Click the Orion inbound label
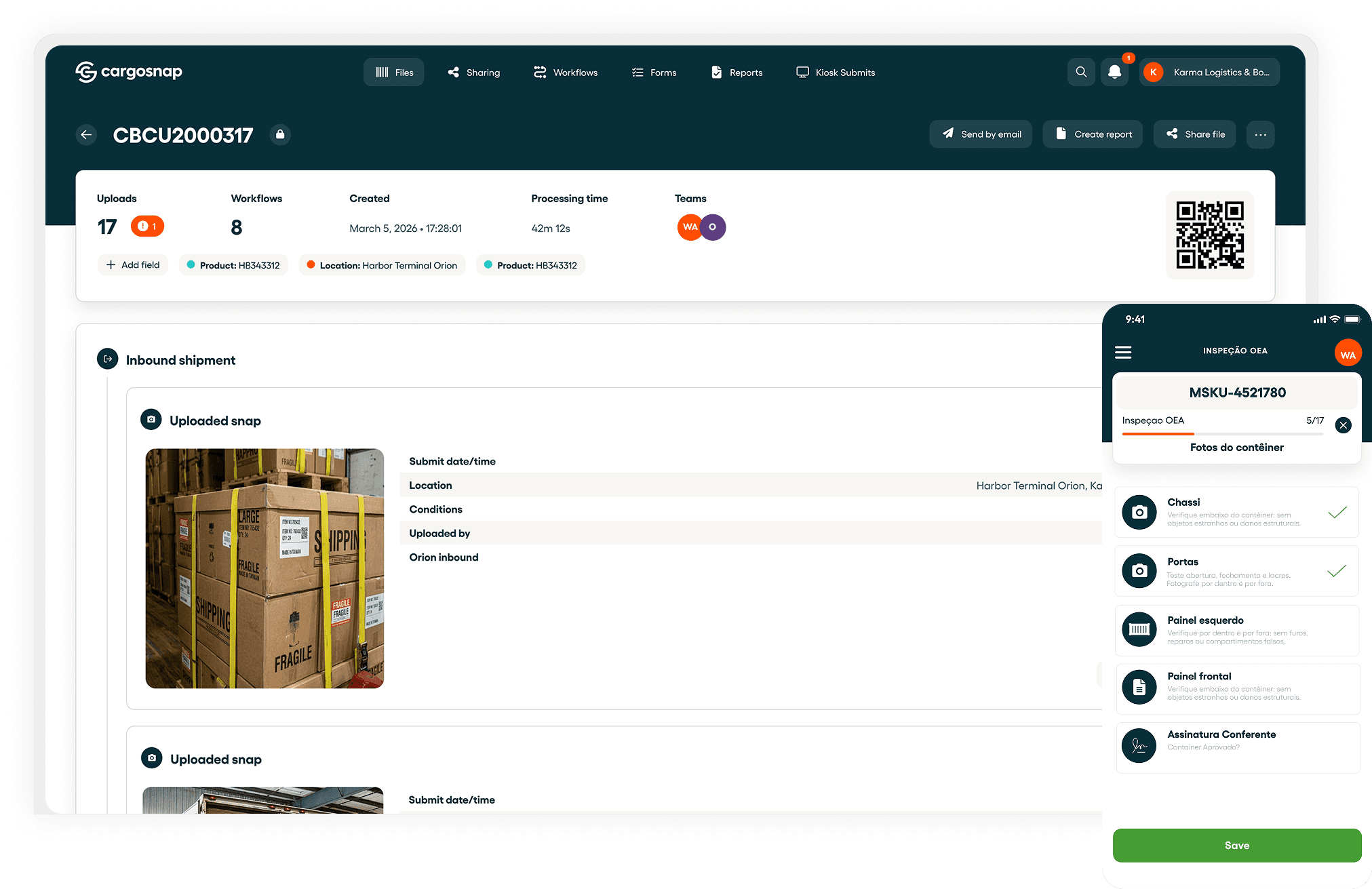1372x889 pixels. click(444, 557)
